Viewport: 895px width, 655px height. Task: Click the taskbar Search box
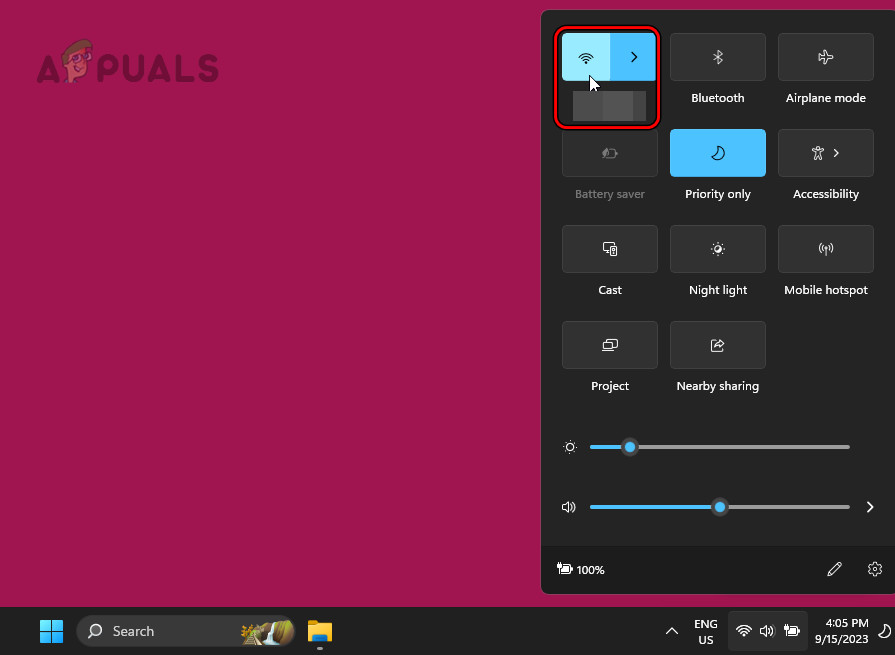click(186, 631)
